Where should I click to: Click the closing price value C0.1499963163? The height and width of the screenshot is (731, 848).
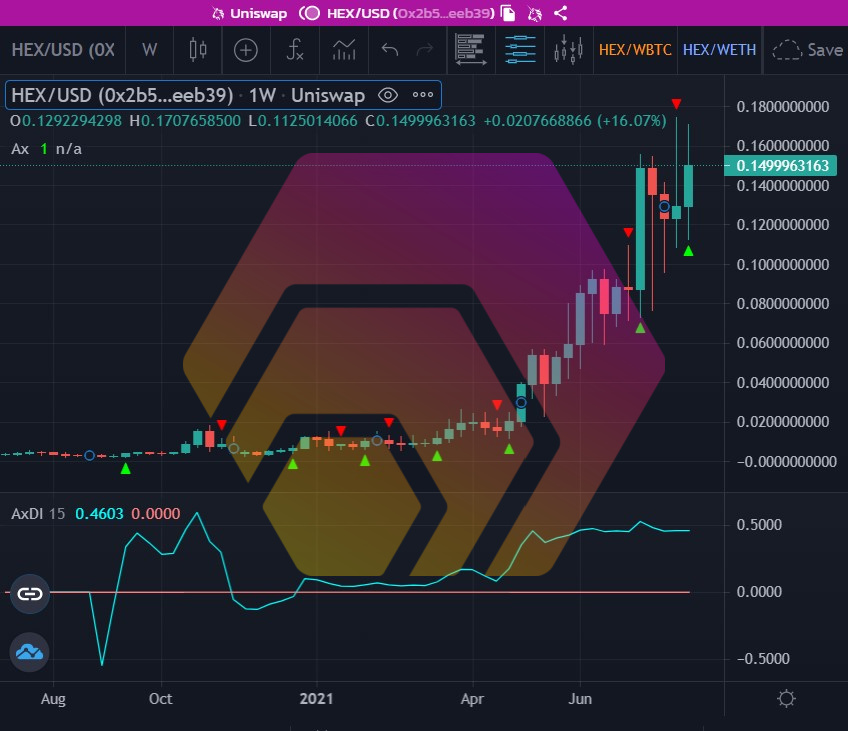click(421, 121)
